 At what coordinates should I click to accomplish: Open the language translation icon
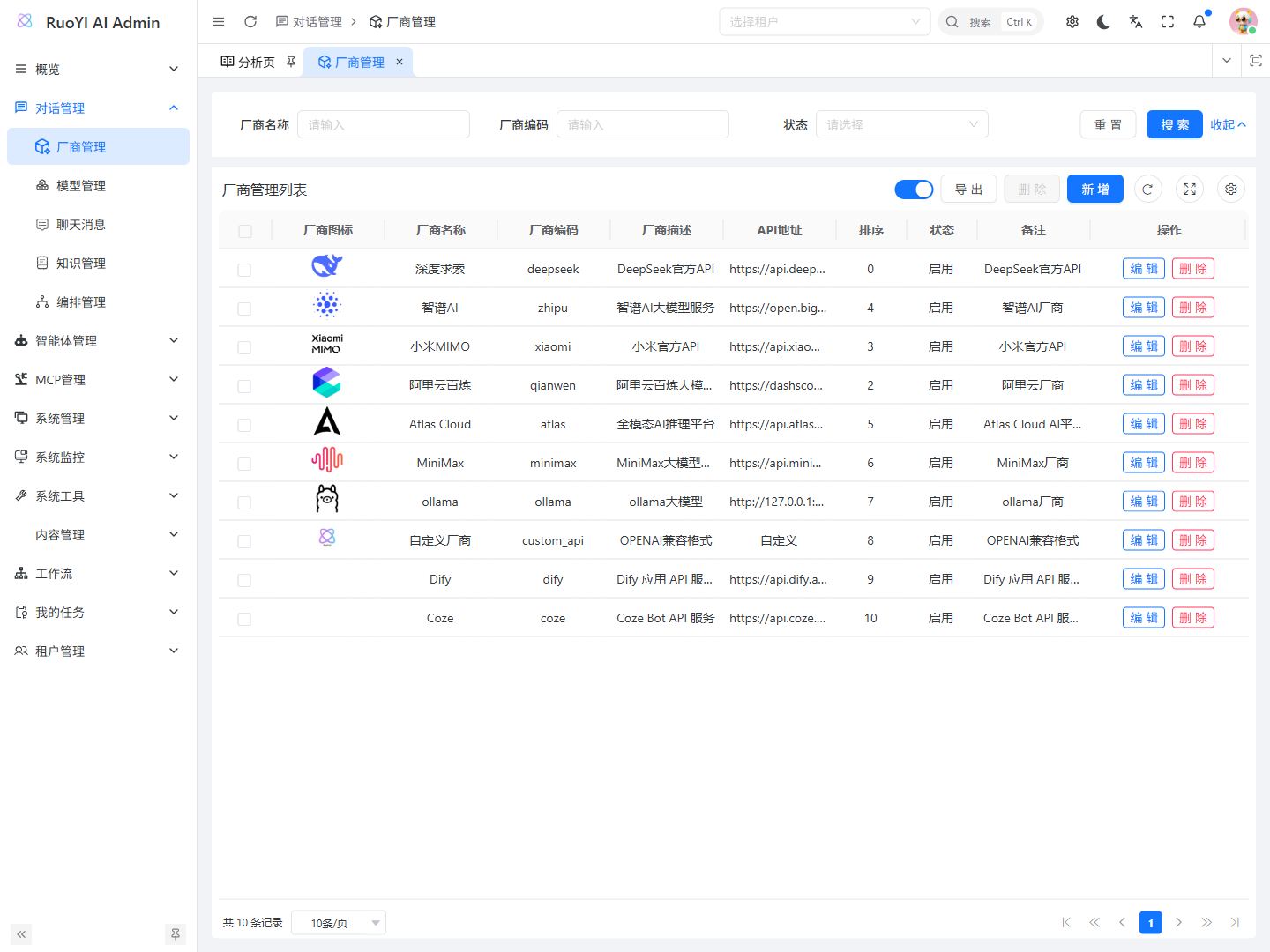coord(1136,22)
